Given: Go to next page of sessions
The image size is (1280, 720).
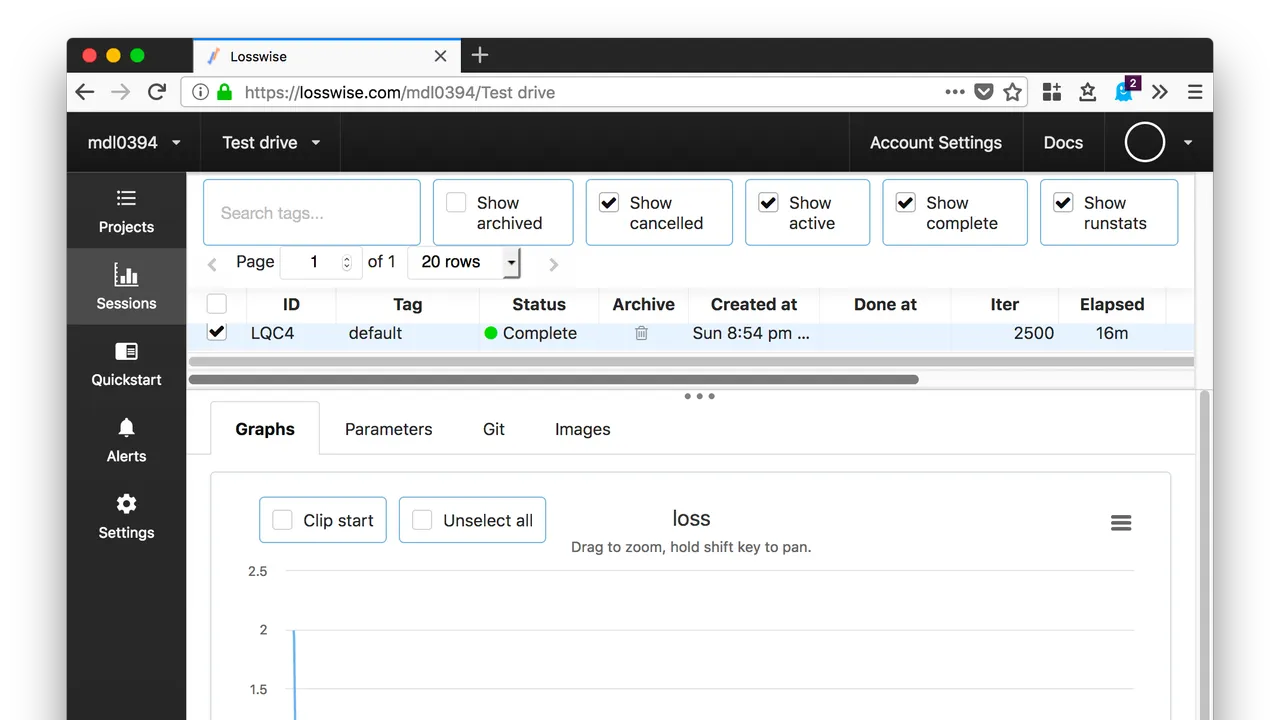Looking at the screenshot, I should (x=554, y=264).
